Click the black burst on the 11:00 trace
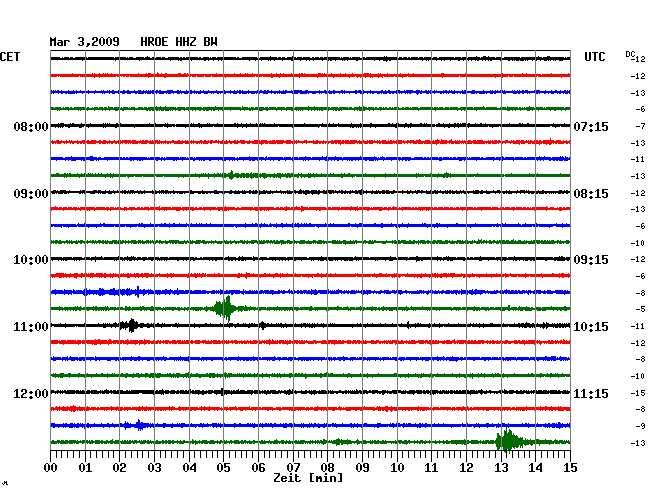The width and height of the screenshot is (650, 494). 131,325
